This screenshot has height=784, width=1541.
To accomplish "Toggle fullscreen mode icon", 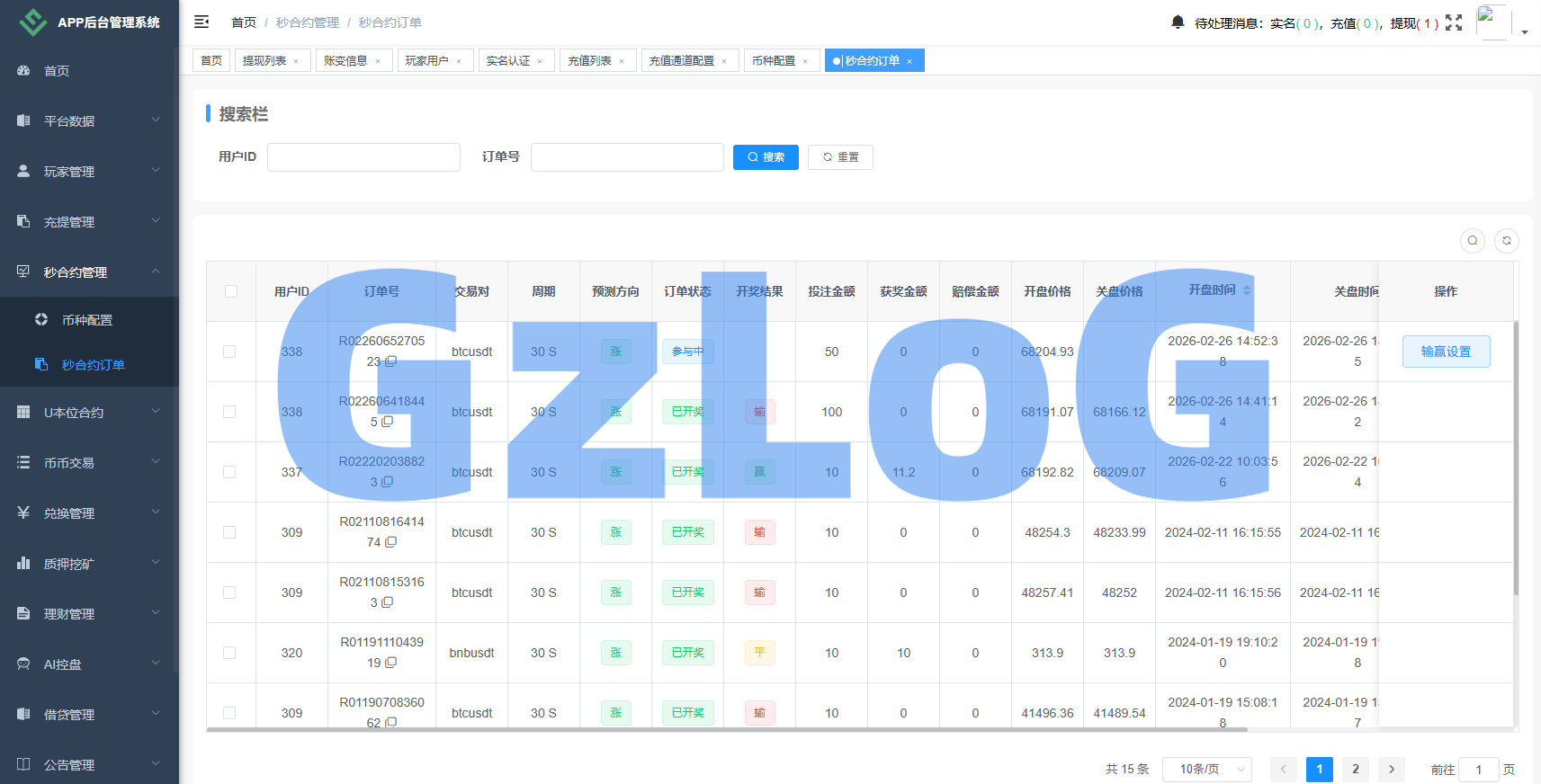I will 1454,22.
